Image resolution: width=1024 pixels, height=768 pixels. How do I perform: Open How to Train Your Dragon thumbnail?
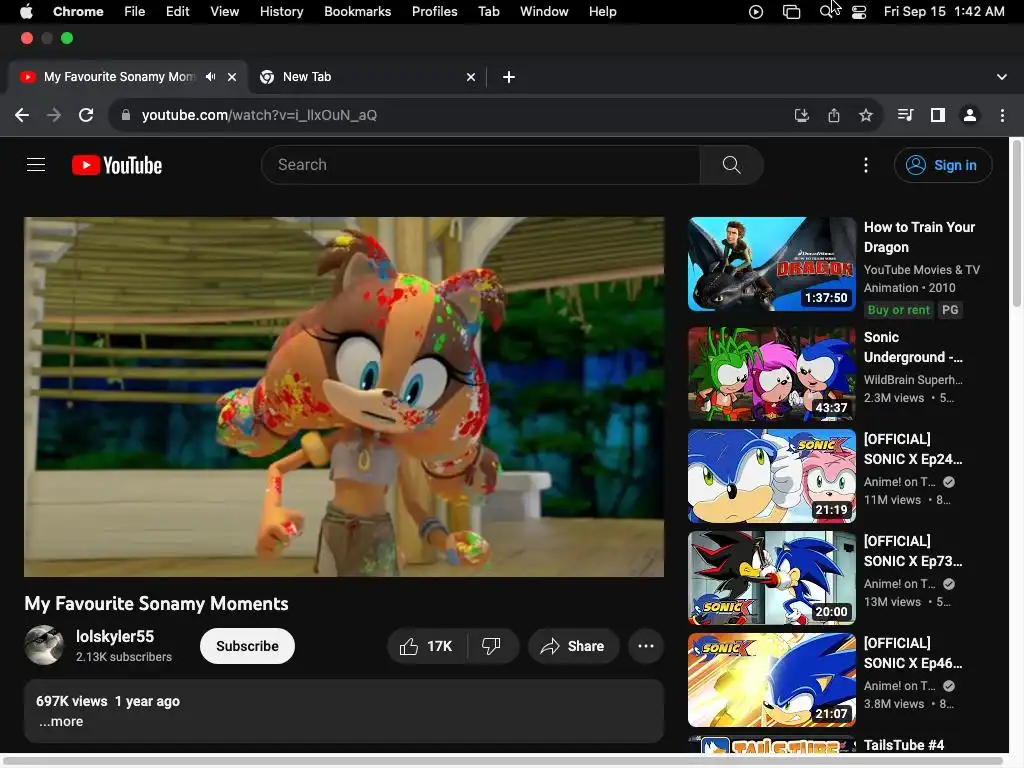click(x=772, y=264)
